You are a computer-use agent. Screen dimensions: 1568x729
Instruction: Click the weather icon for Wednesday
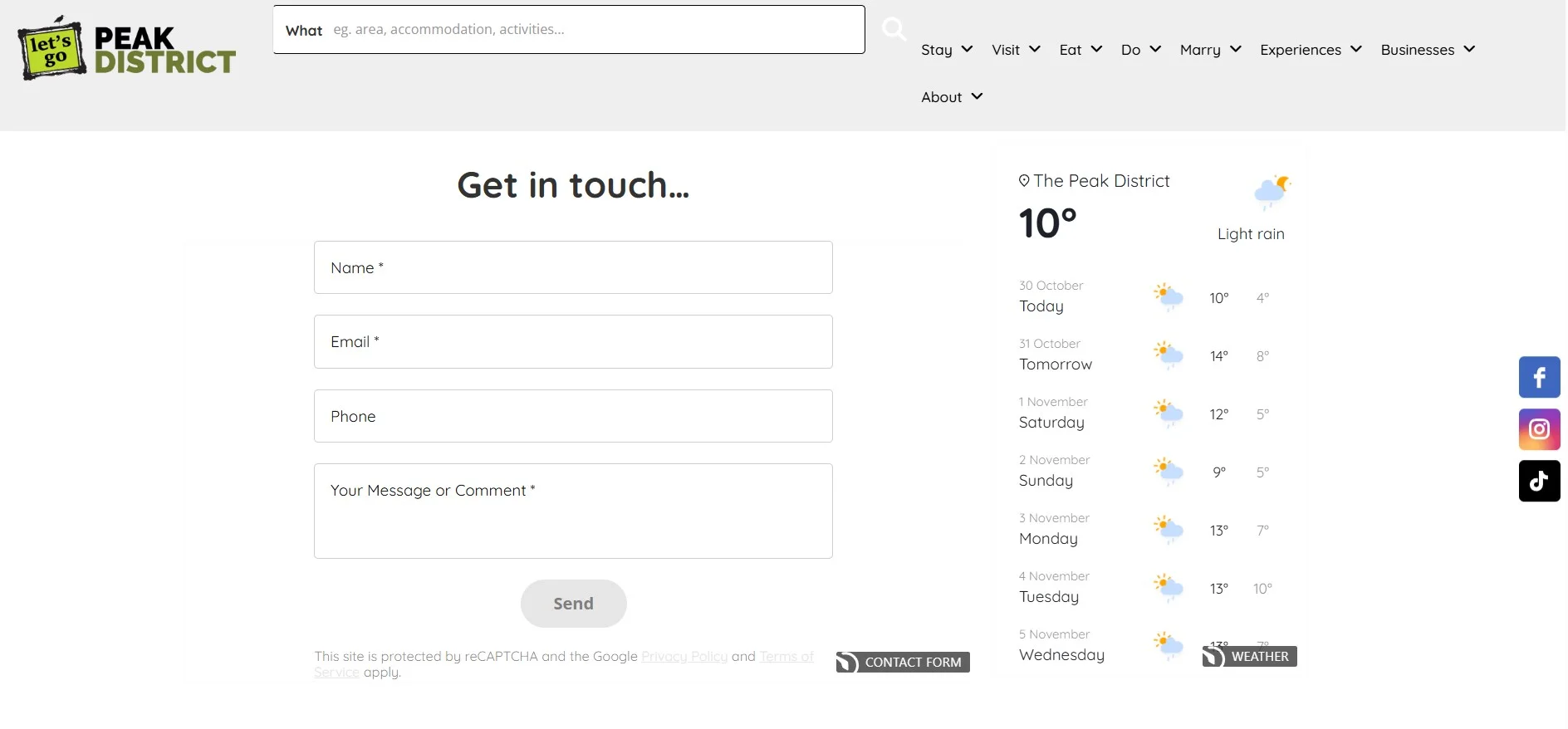tap(1169, 645)
